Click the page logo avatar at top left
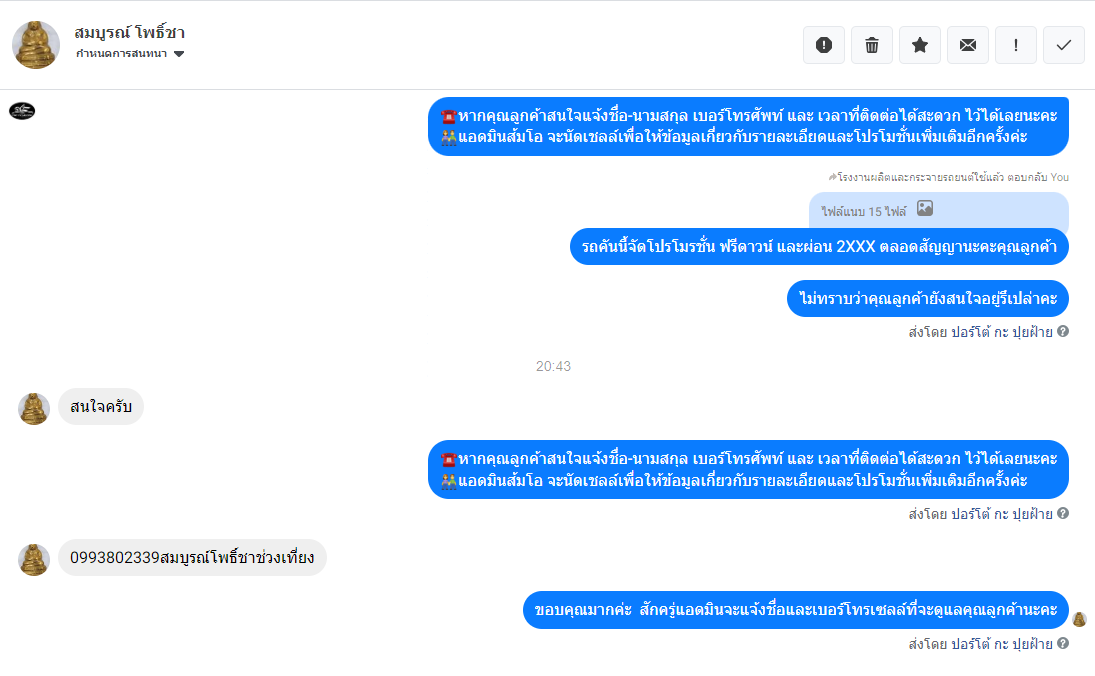This screenshot has height=676, width=1095. (22, 110)
